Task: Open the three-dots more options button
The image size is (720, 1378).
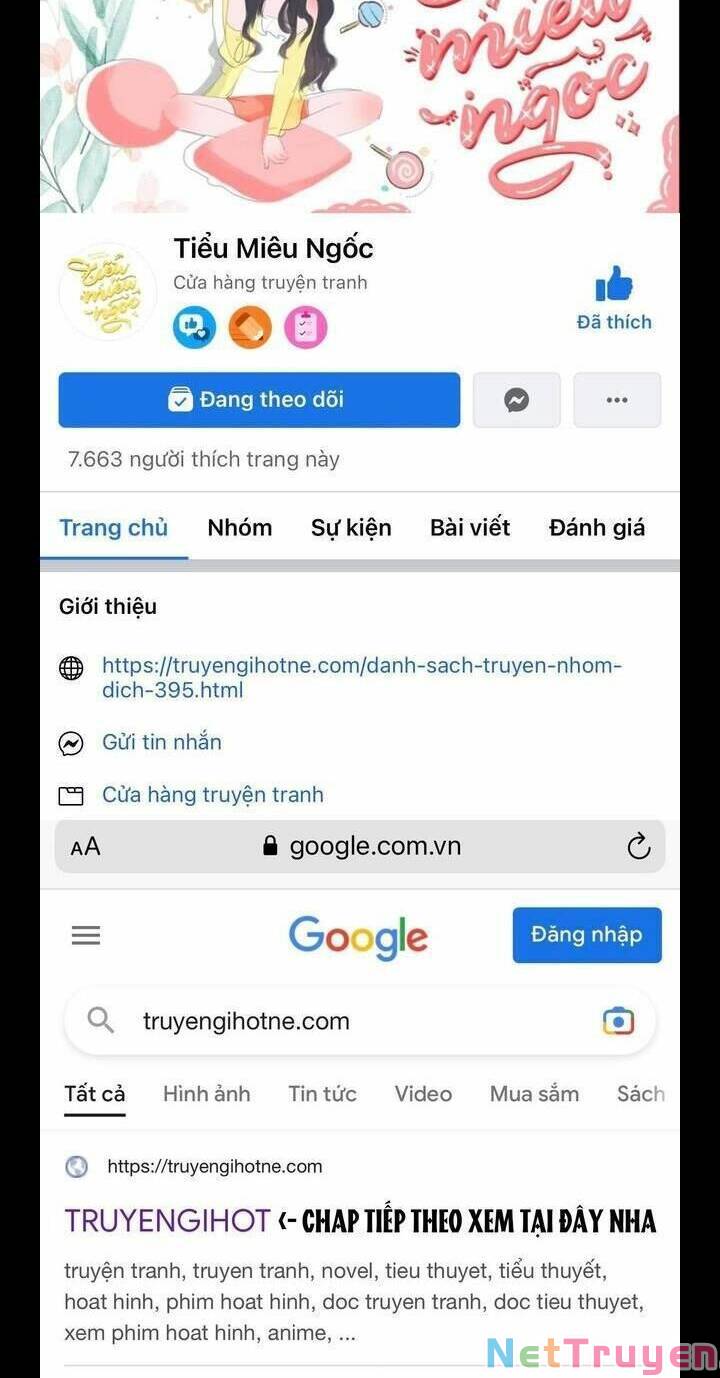Action: pyautogui.click(x=617, y=400)
